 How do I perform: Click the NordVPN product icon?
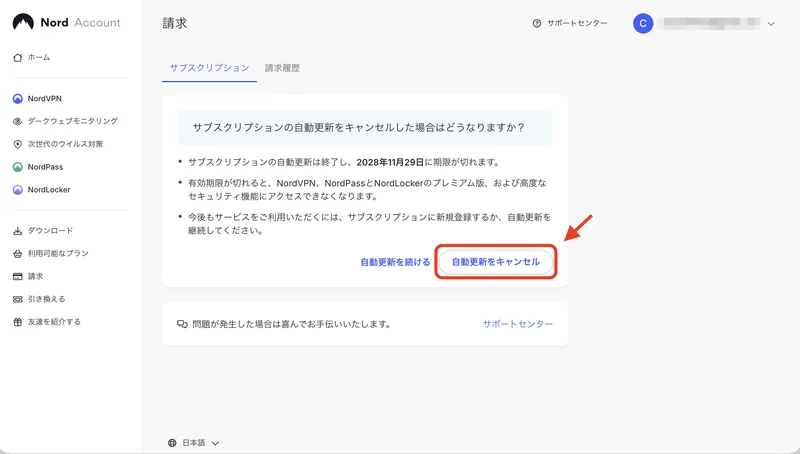click(17, 98)
